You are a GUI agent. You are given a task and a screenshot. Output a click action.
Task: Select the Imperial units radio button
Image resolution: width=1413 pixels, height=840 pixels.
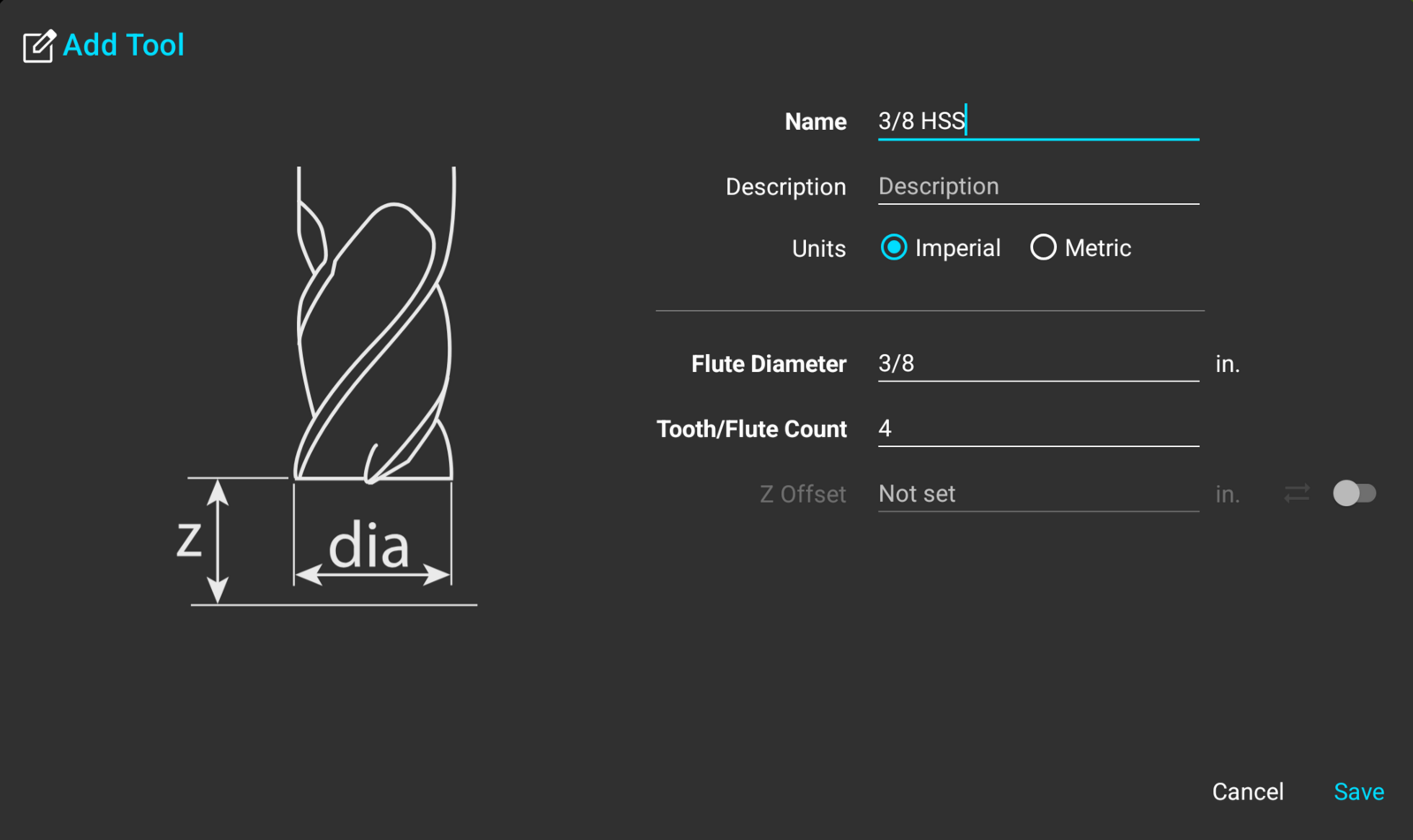point(893,247)
